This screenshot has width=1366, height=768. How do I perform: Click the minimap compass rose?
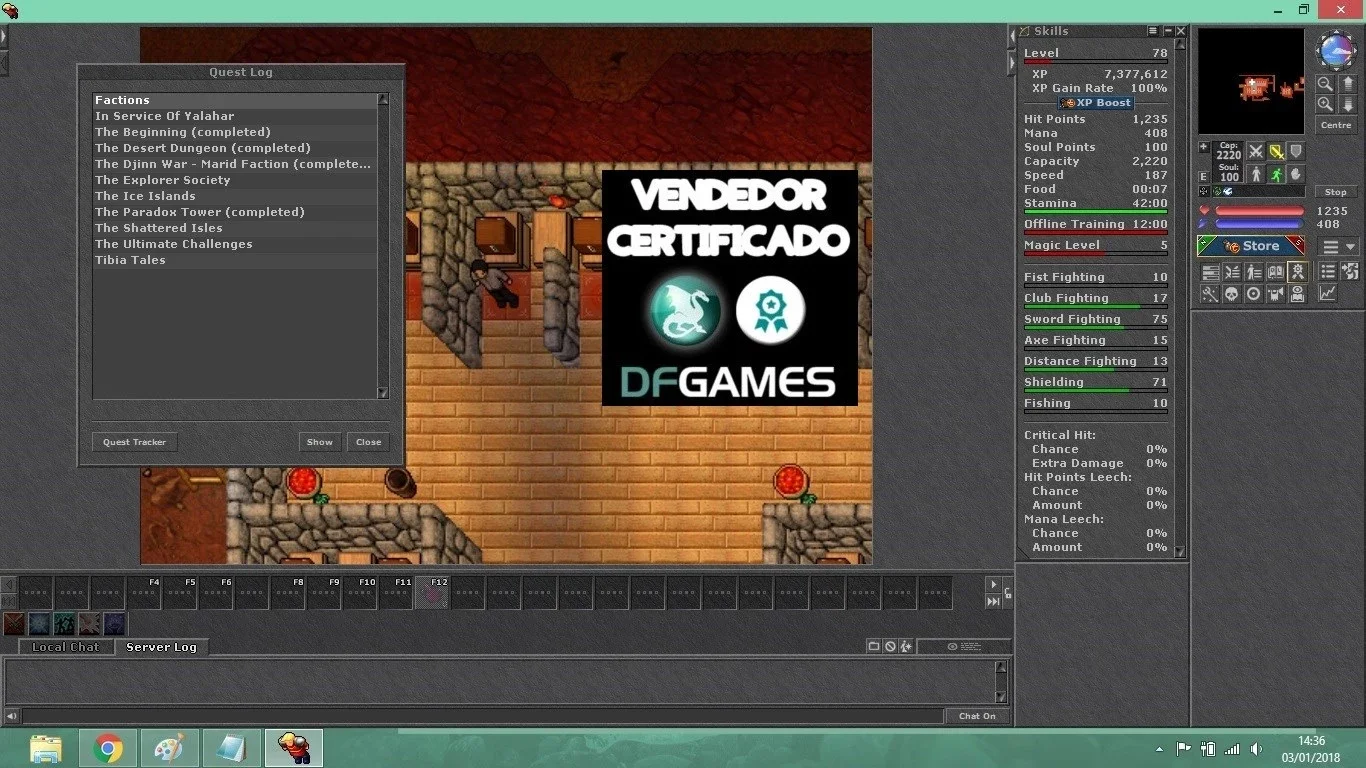pyautogui.click(x=1336, y=50)
